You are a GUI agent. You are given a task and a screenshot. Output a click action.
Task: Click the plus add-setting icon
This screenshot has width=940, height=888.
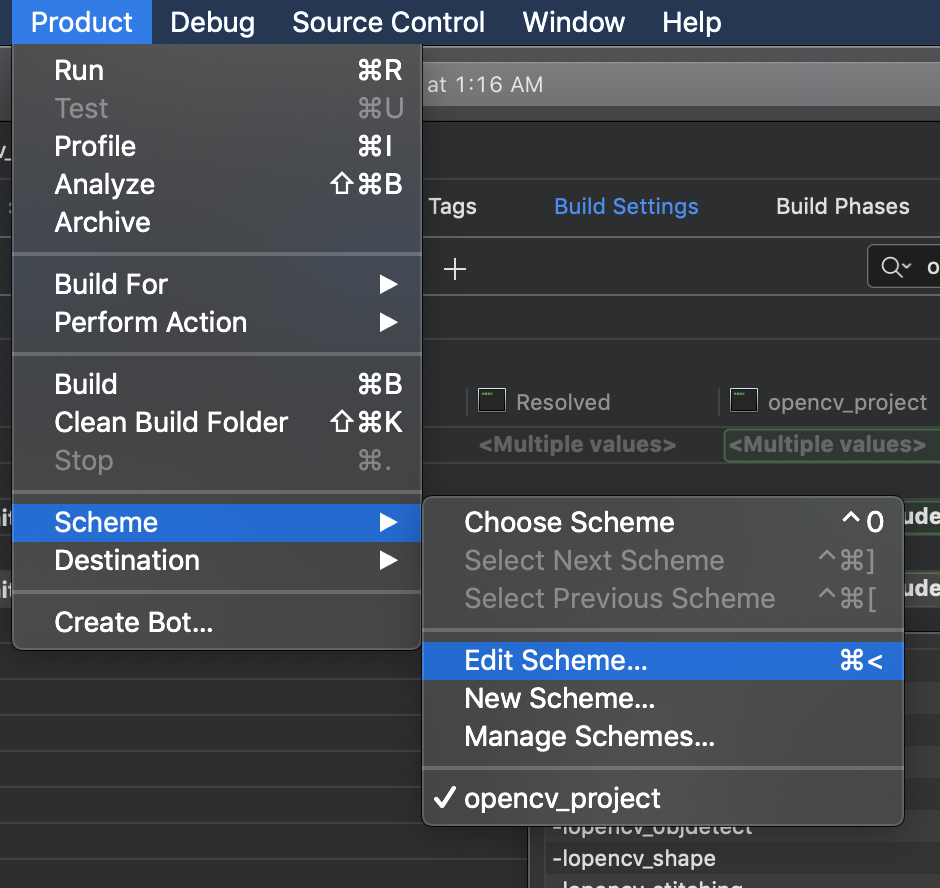455,269
